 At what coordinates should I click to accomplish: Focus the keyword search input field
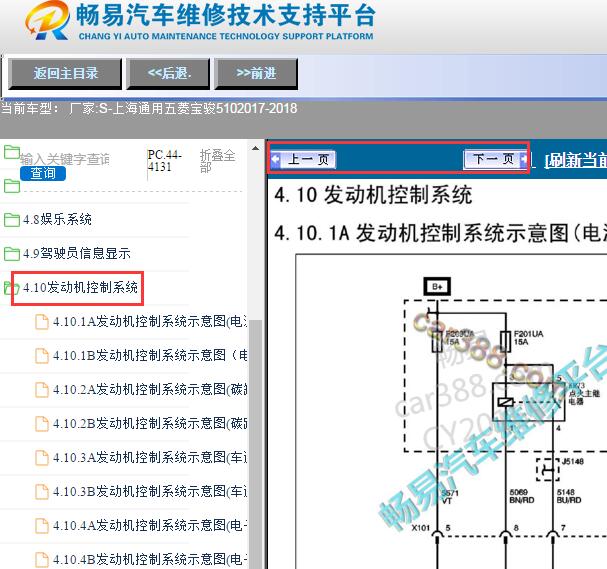point(65,159)
